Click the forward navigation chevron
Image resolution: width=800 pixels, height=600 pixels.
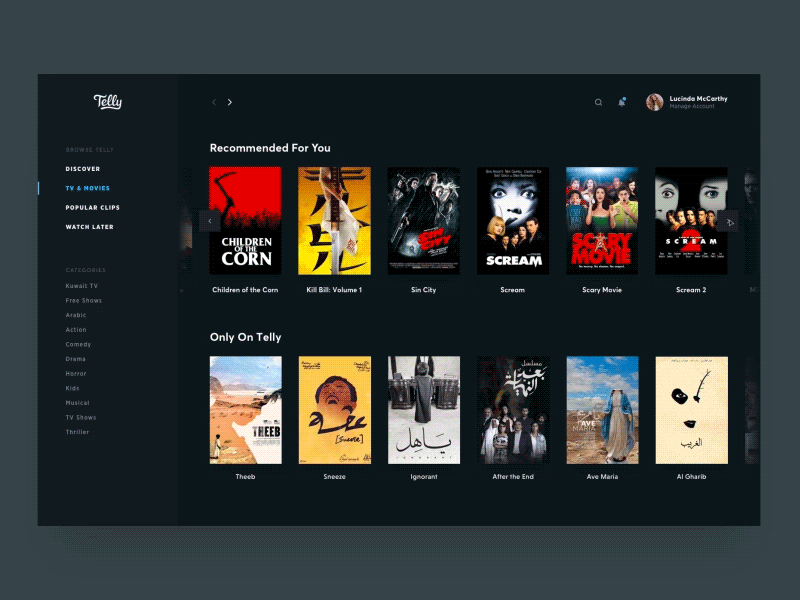pyautogui.click(x=229, y=101)
